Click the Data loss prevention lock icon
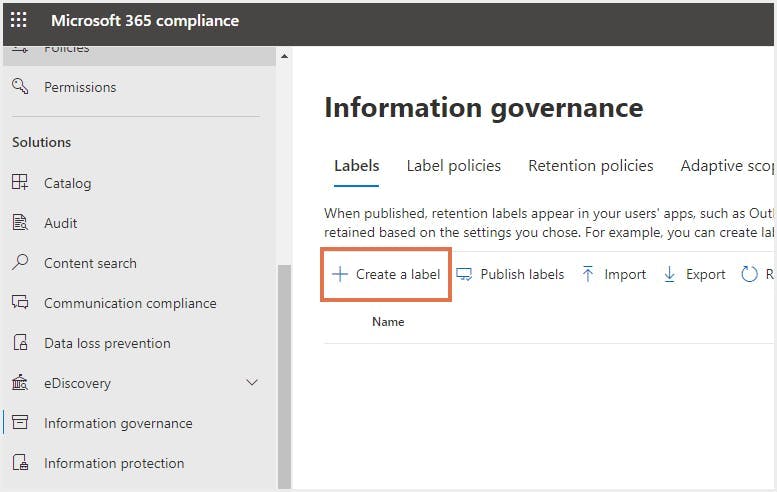Image resolution: width=777 pixels, height=492 pixels. (x=20, y=342)
